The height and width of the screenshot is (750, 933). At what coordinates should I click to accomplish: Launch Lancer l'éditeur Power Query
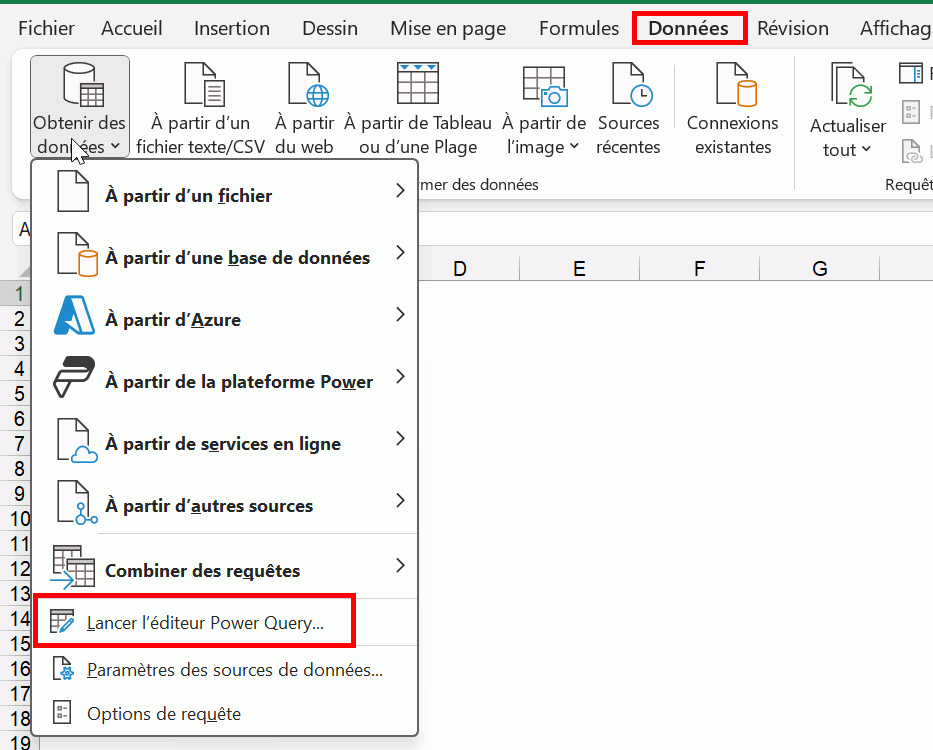coord(205,623)
